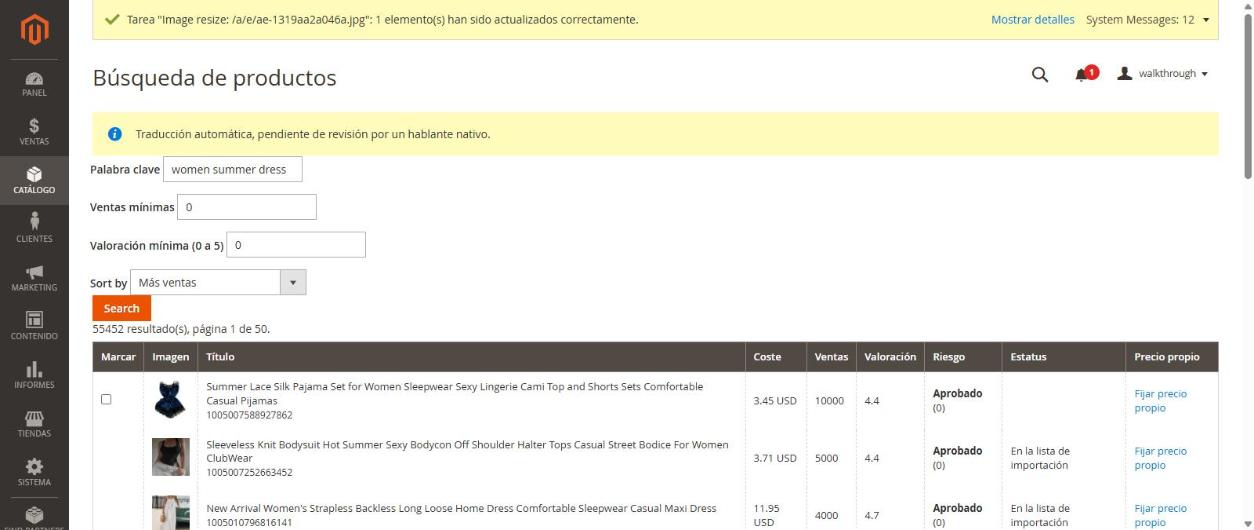This screenshot has width=1254, height=530.
Task: Expand the System Messages: 12 dropdown
Action: (x=1147, y=19)
